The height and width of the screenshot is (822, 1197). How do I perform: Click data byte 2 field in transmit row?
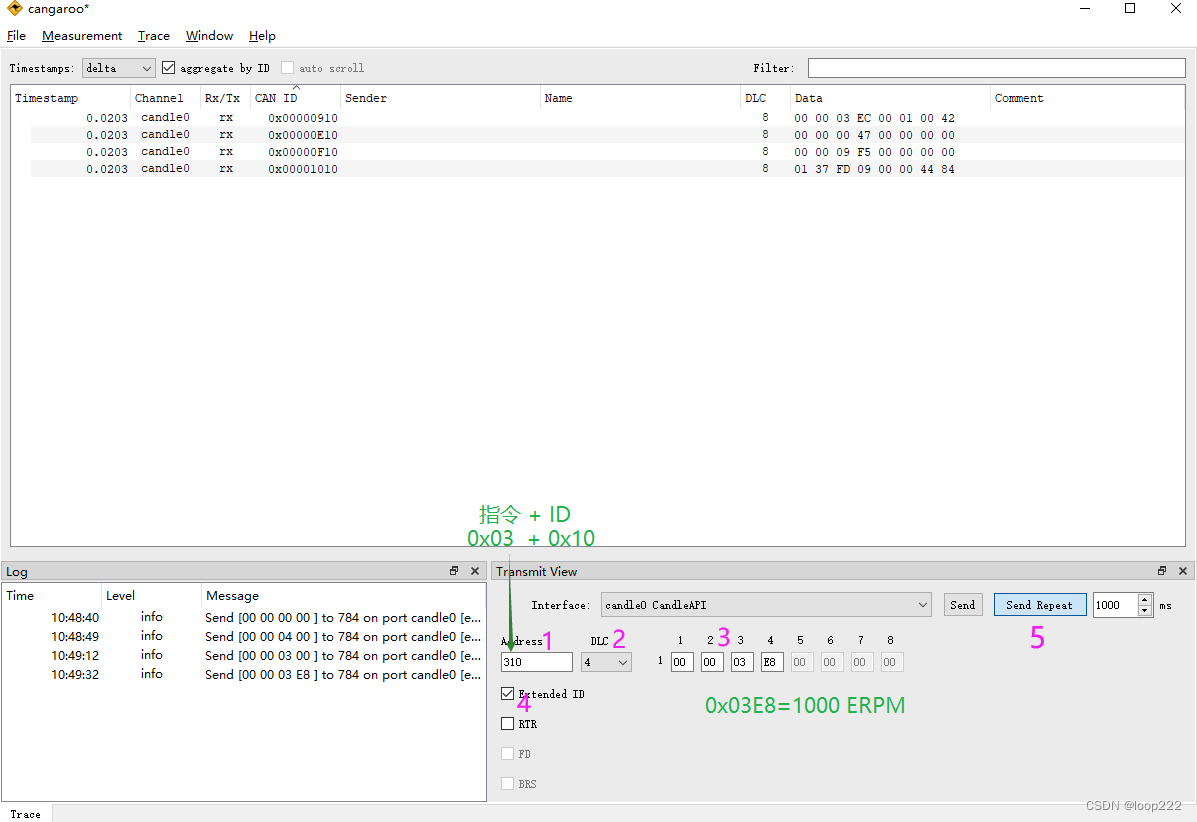(711, 662)
